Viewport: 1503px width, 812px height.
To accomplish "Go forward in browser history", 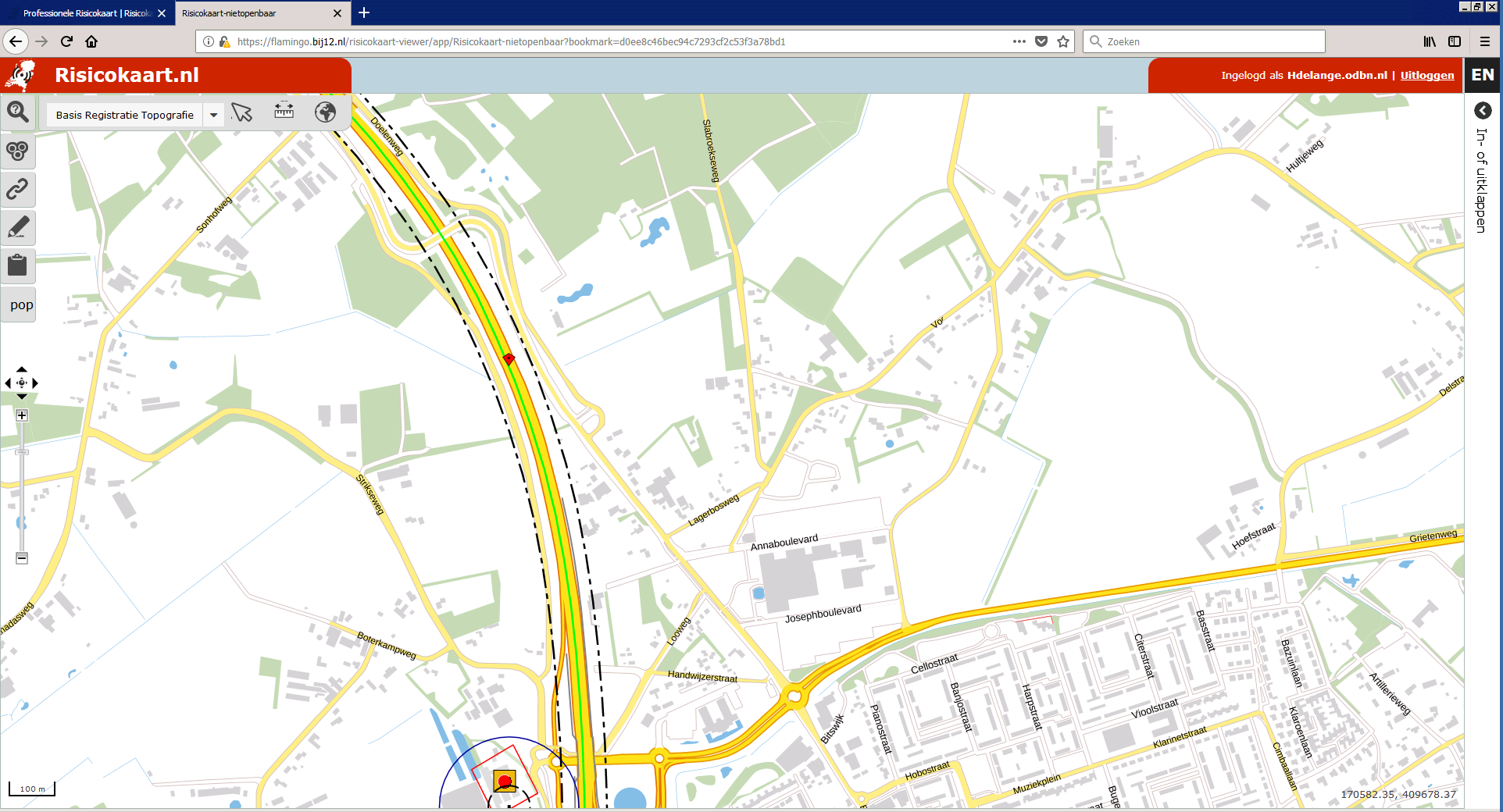I will 41,41.
